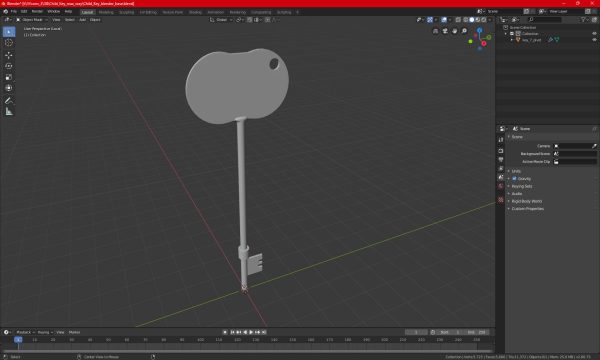Expand the Audio panel

tap(517, 194)
